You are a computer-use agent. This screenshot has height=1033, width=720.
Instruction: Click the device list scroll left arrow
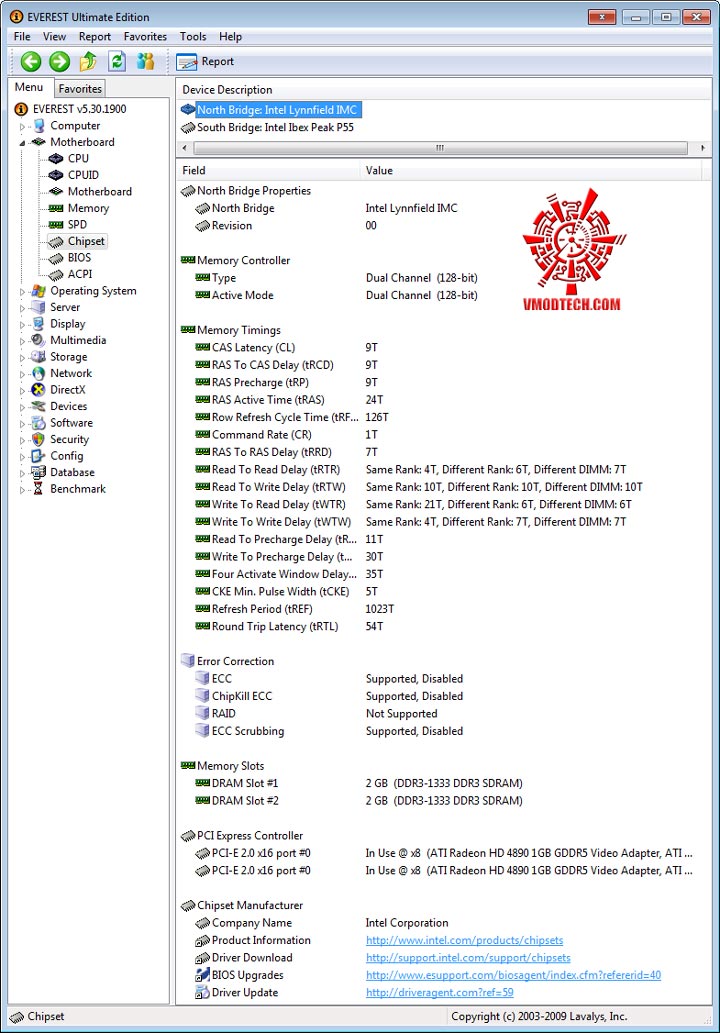click(184, 148)
